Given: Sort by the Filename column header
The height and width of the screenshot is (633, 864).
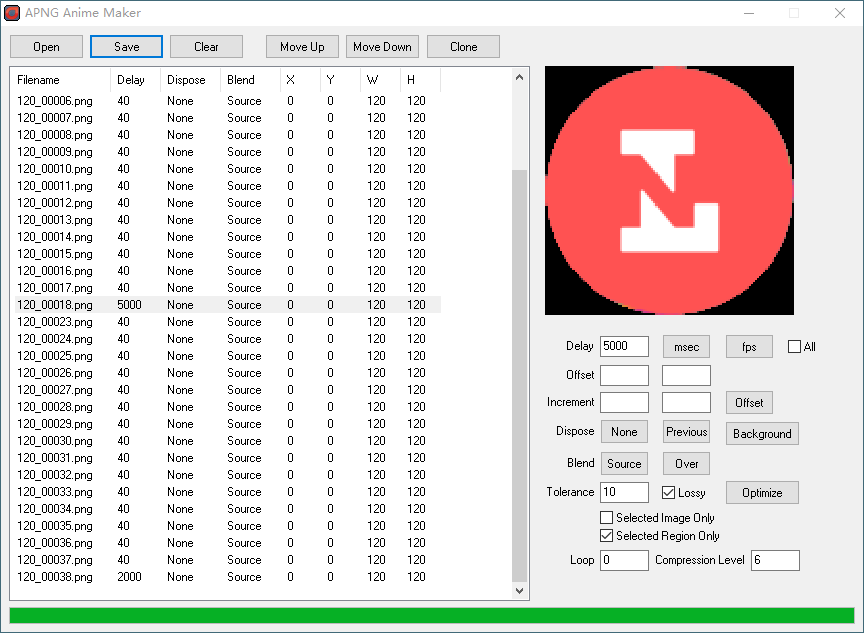Looking at the screenshot, I should point(61,80).
